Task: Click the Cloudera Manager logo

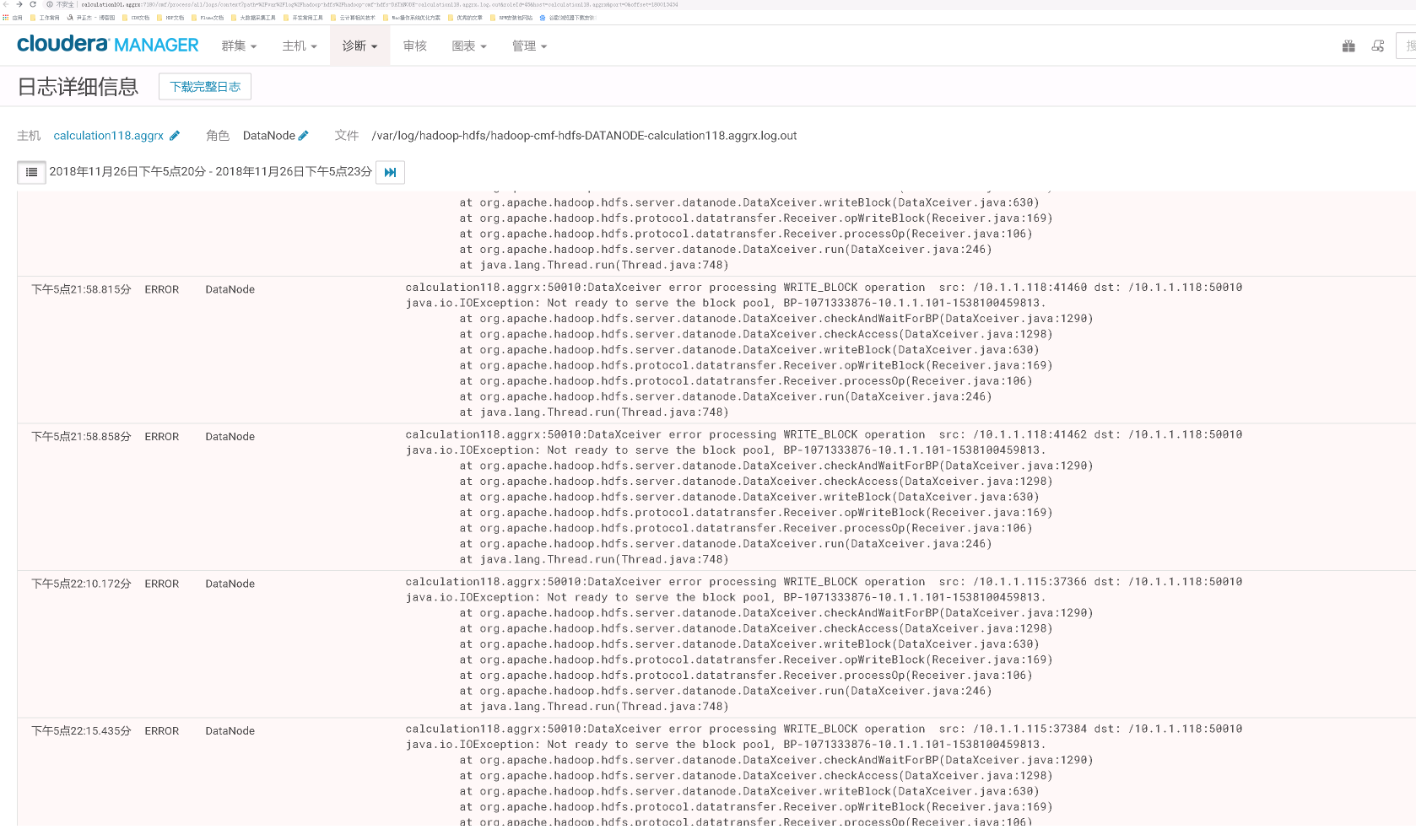Action: pos(107,44)
